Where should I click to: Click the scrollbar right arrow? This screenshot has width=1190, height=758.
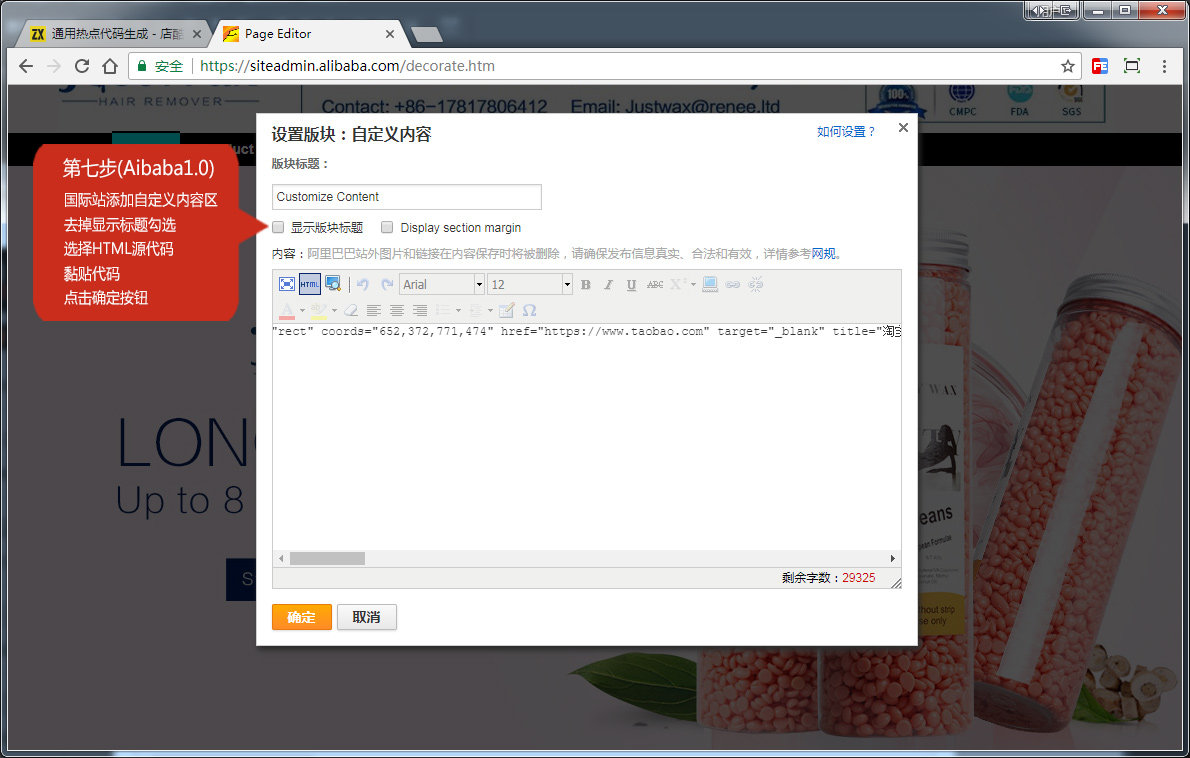892,558
